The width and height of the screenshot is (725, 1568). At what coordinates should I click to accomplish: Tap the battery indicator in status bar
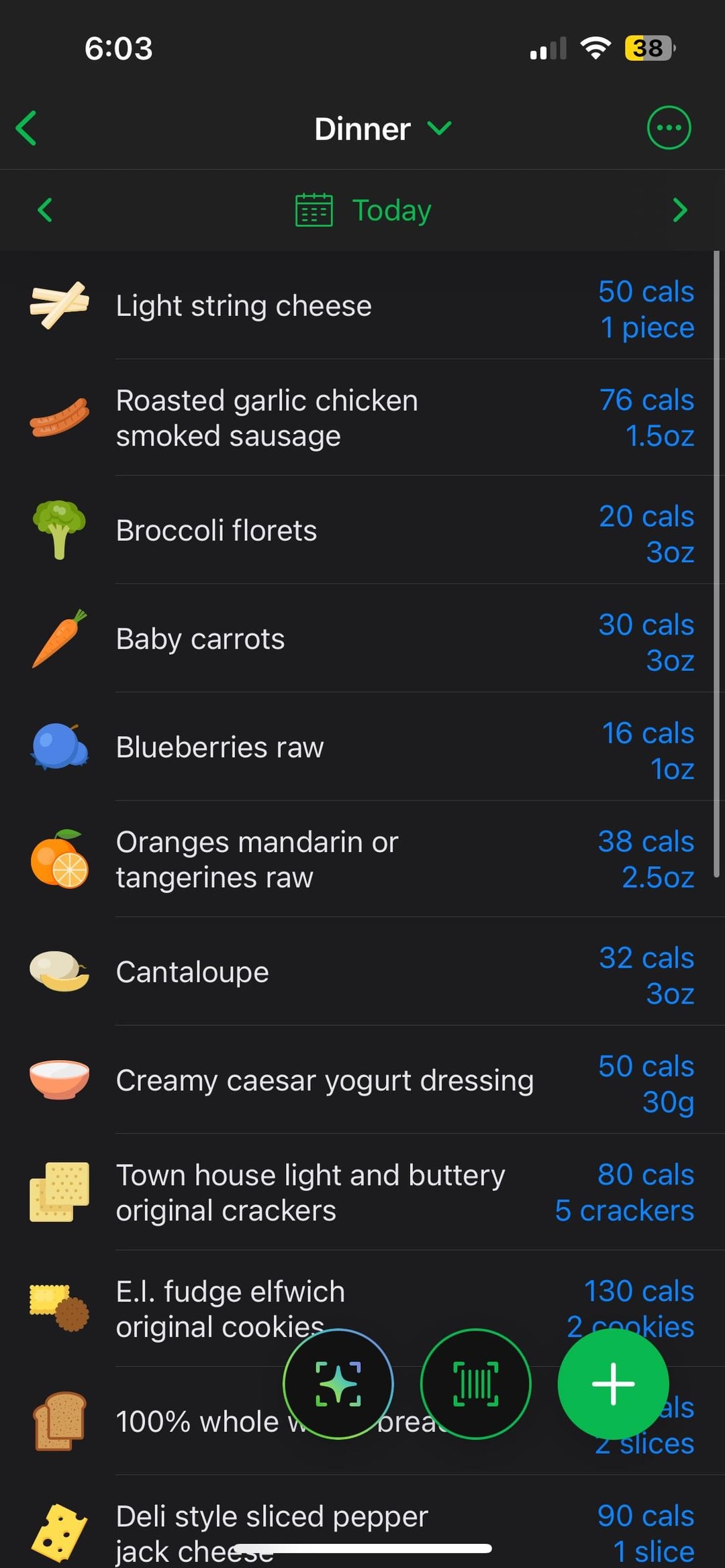coord(648,48)
